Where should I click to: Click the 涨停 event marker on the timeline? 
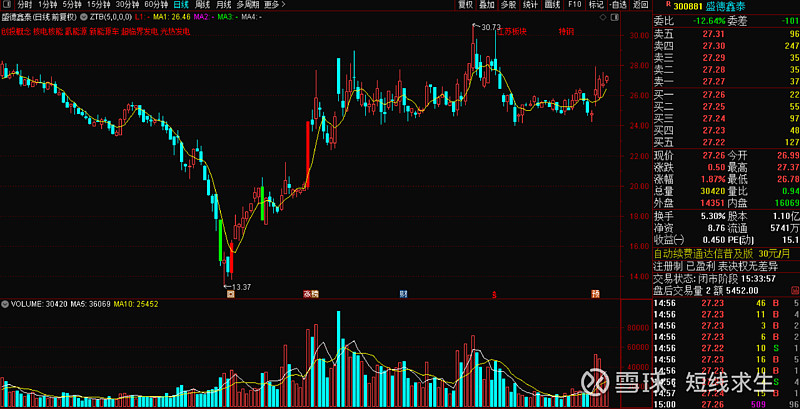311,294
